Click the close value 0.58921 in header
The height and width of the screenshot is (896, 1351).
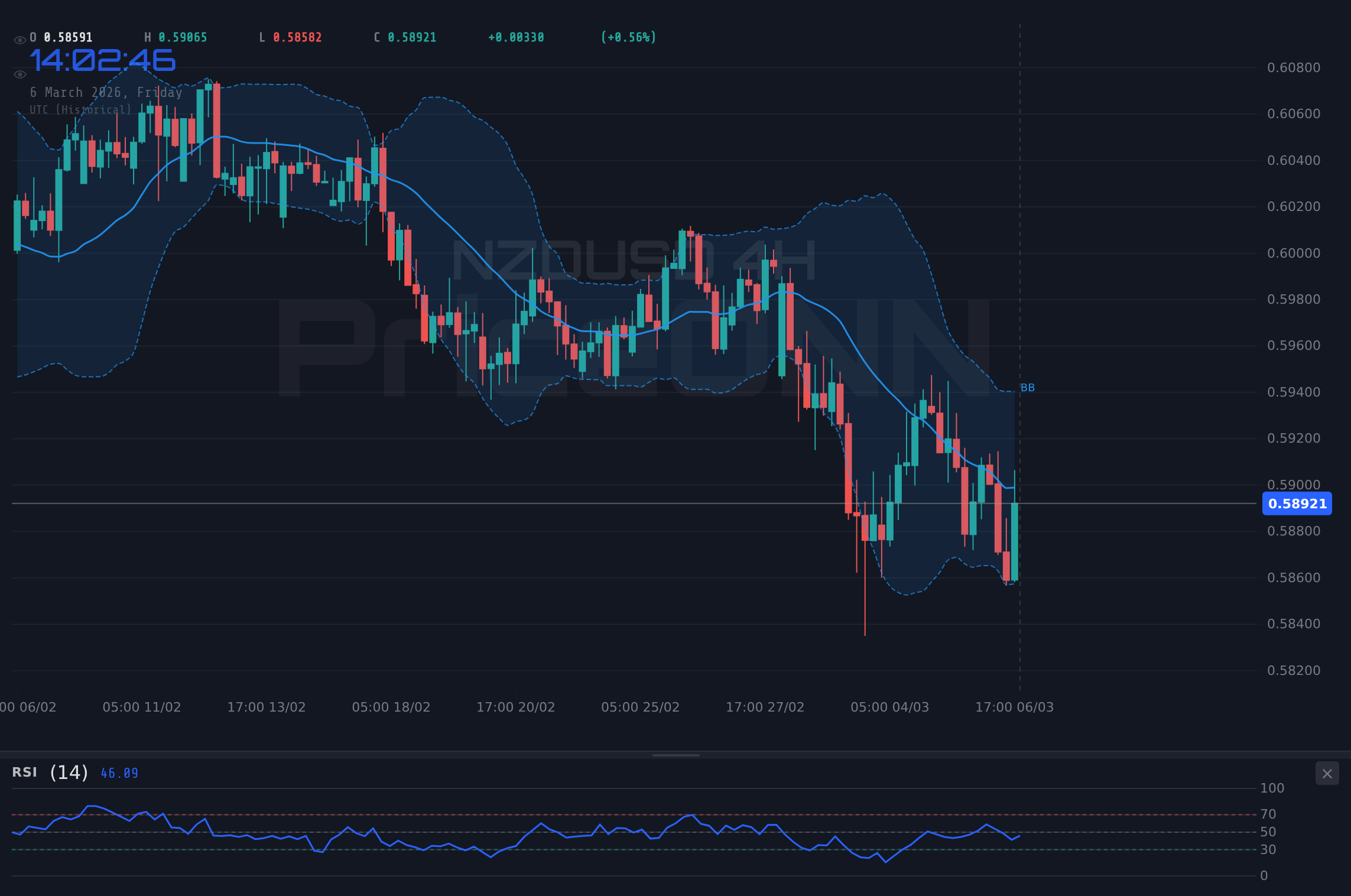click(412, 37)
